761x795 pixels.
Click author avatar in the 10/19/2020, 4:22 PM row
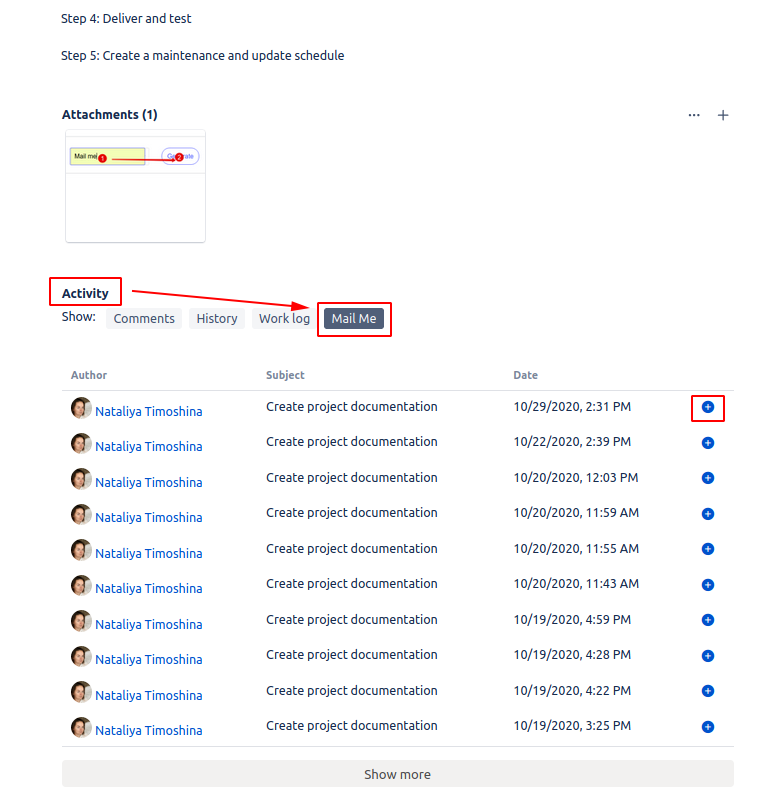pos(81,692)
